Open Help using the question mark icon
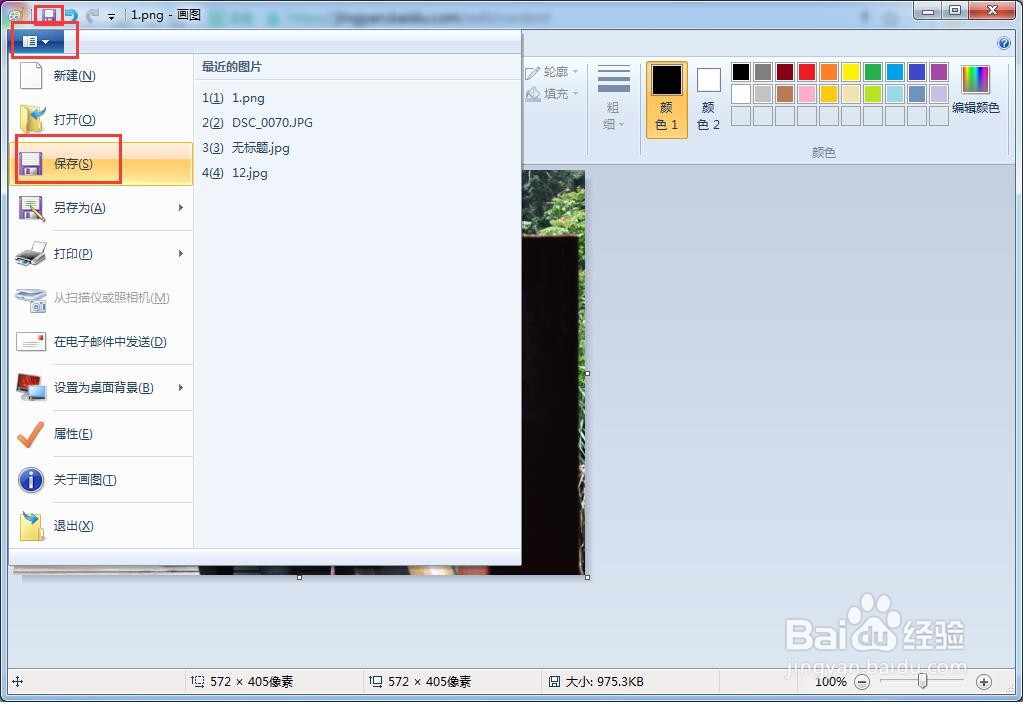This screenshot has height=702, width=1023. tap(1002, 43)
